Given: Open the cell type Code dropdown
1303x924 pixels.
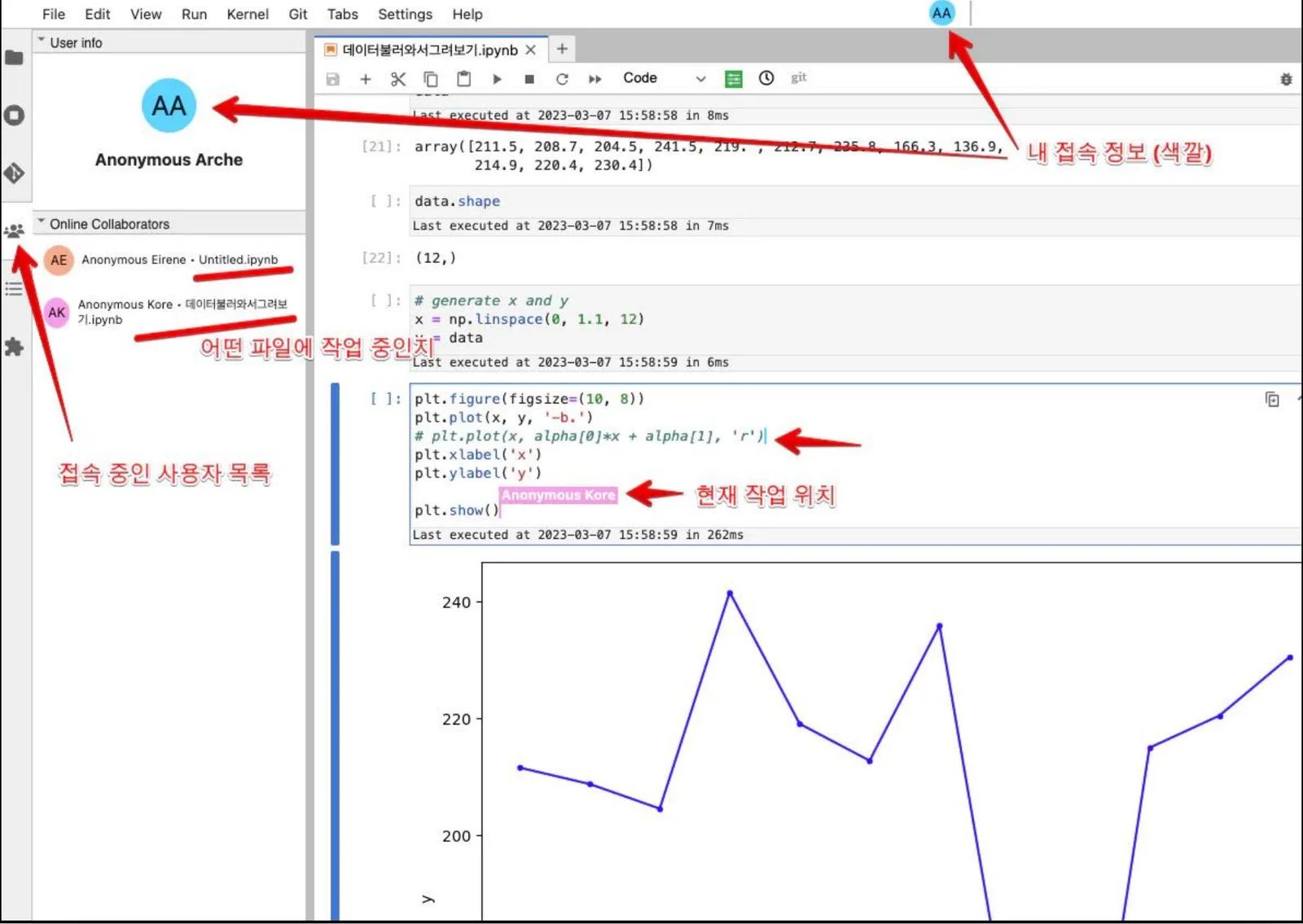Looking at the screenshot, I should (x=664, y=78).
